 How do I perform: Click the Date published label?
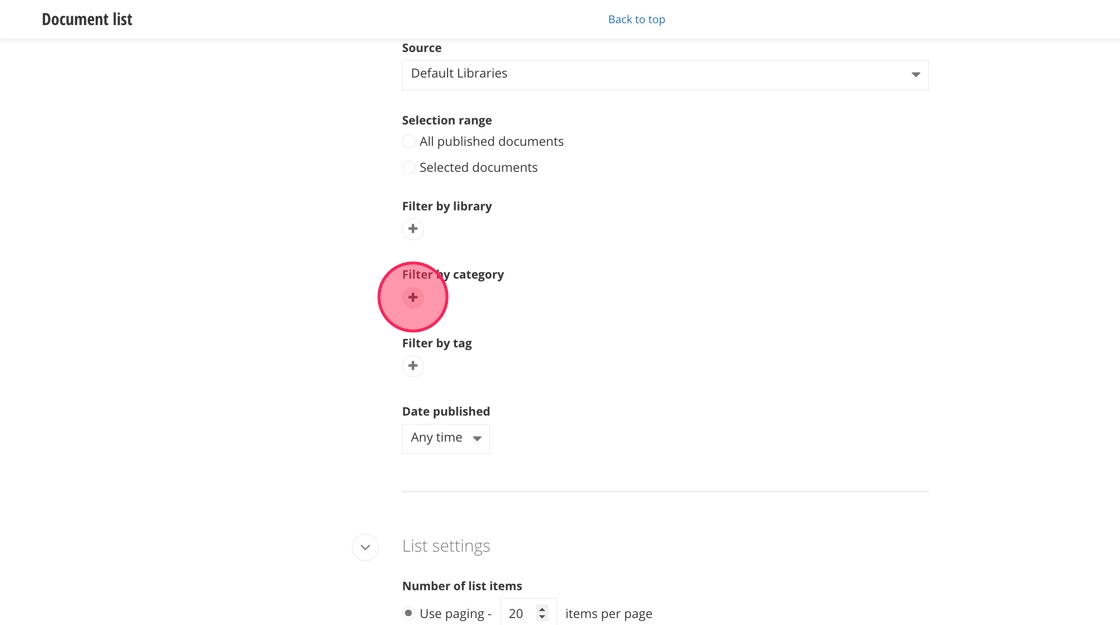(446, 411)
